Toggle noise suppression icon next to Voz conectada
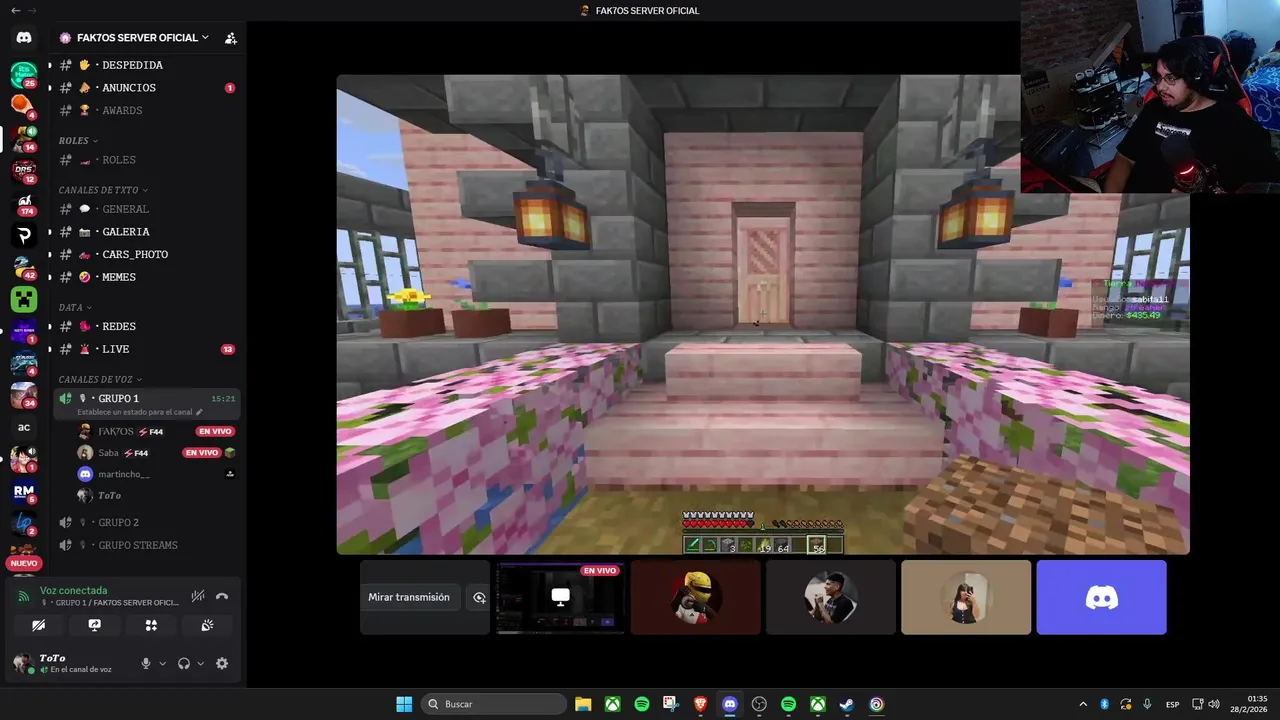This screenshot has width=1280, height=720. point(198,596)
